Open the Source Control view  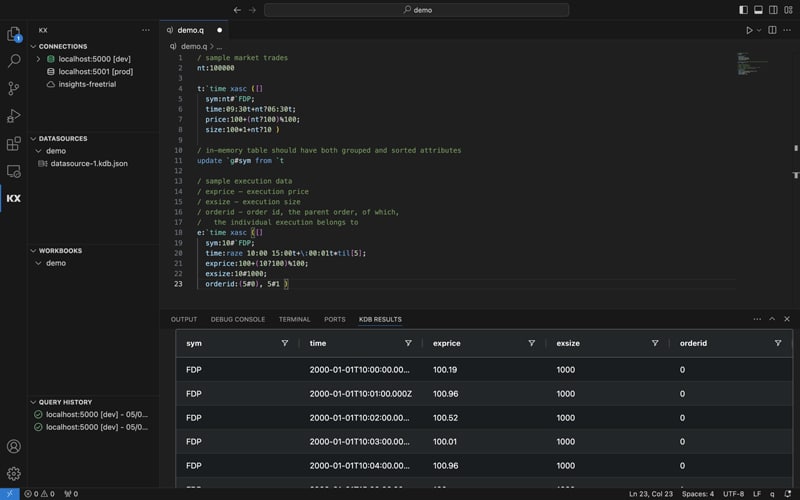click(x=14, y=88)
